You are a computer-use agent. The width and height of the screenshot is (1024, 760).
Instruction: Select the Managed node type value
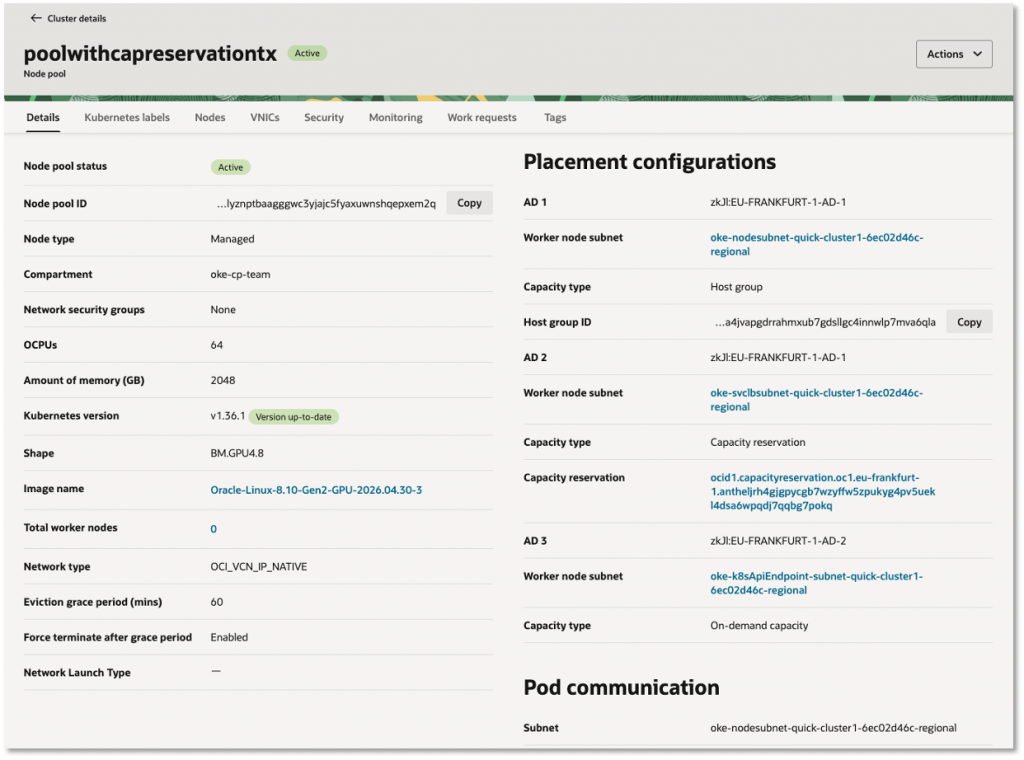[x=232, y=239]
